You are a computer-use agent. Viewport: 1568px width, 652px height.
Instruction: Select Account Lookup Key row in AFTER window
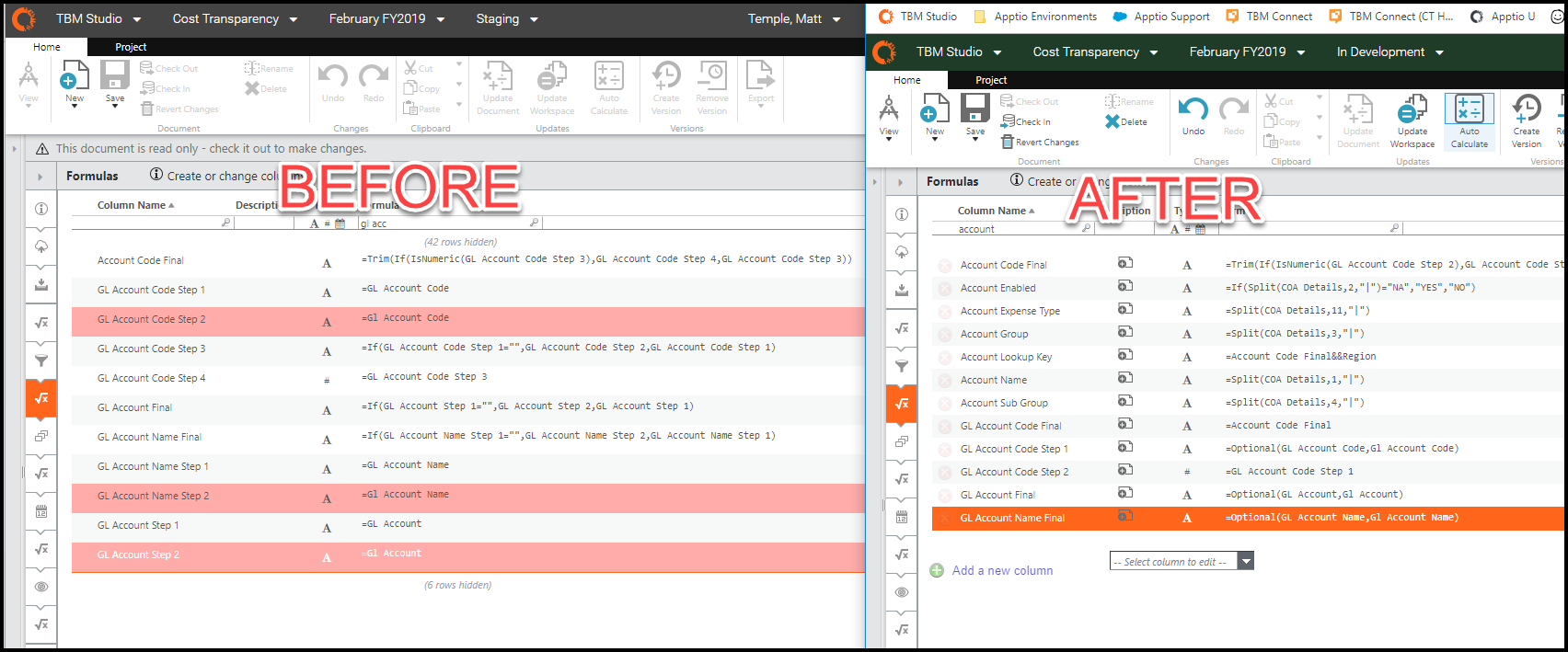click(x=1248, y=357)
